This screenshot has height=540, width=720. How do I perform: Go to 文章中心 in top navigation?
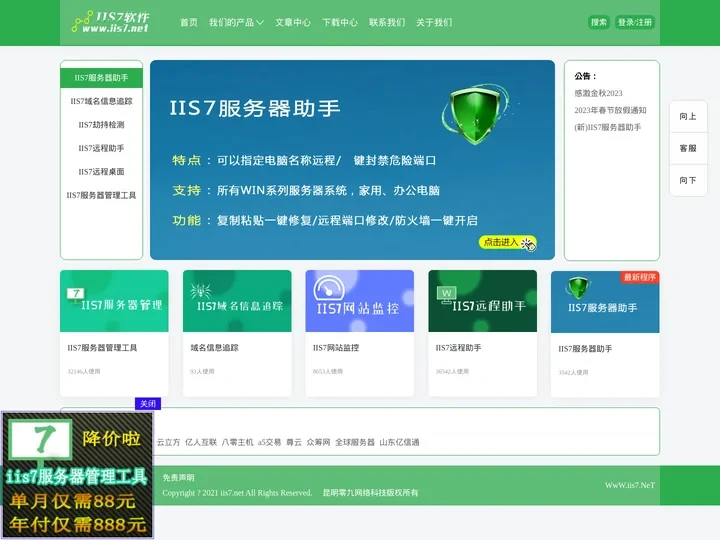[x=293, y=22]
